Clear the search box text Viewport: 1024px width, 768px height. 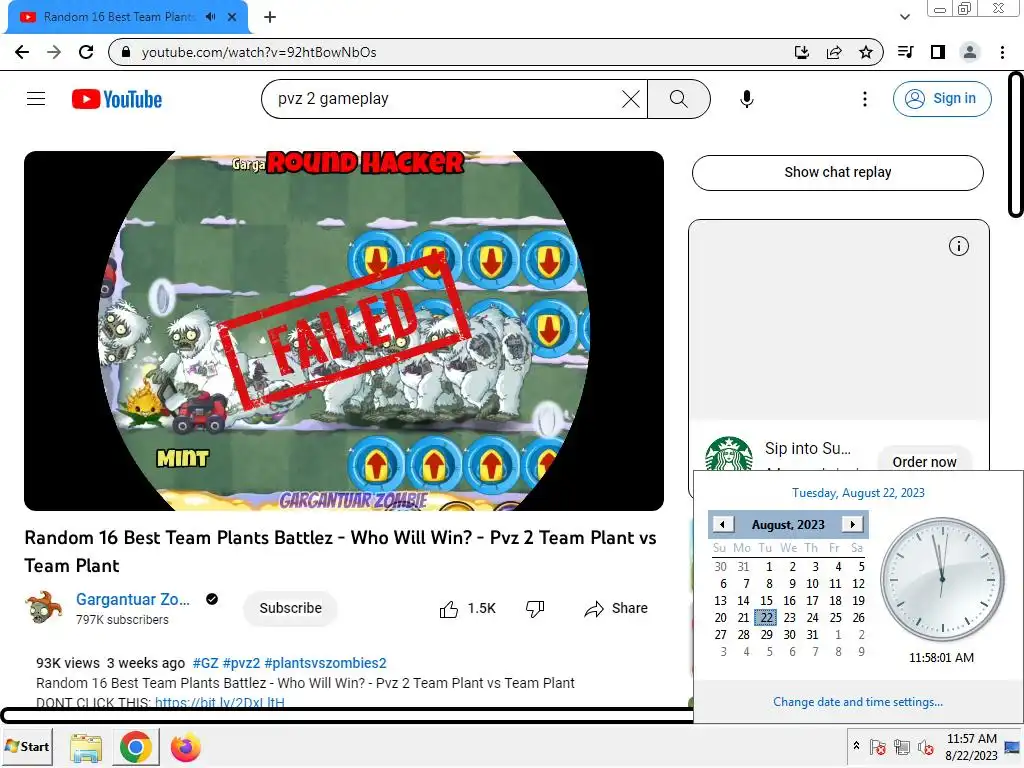[x=631, y=99]
